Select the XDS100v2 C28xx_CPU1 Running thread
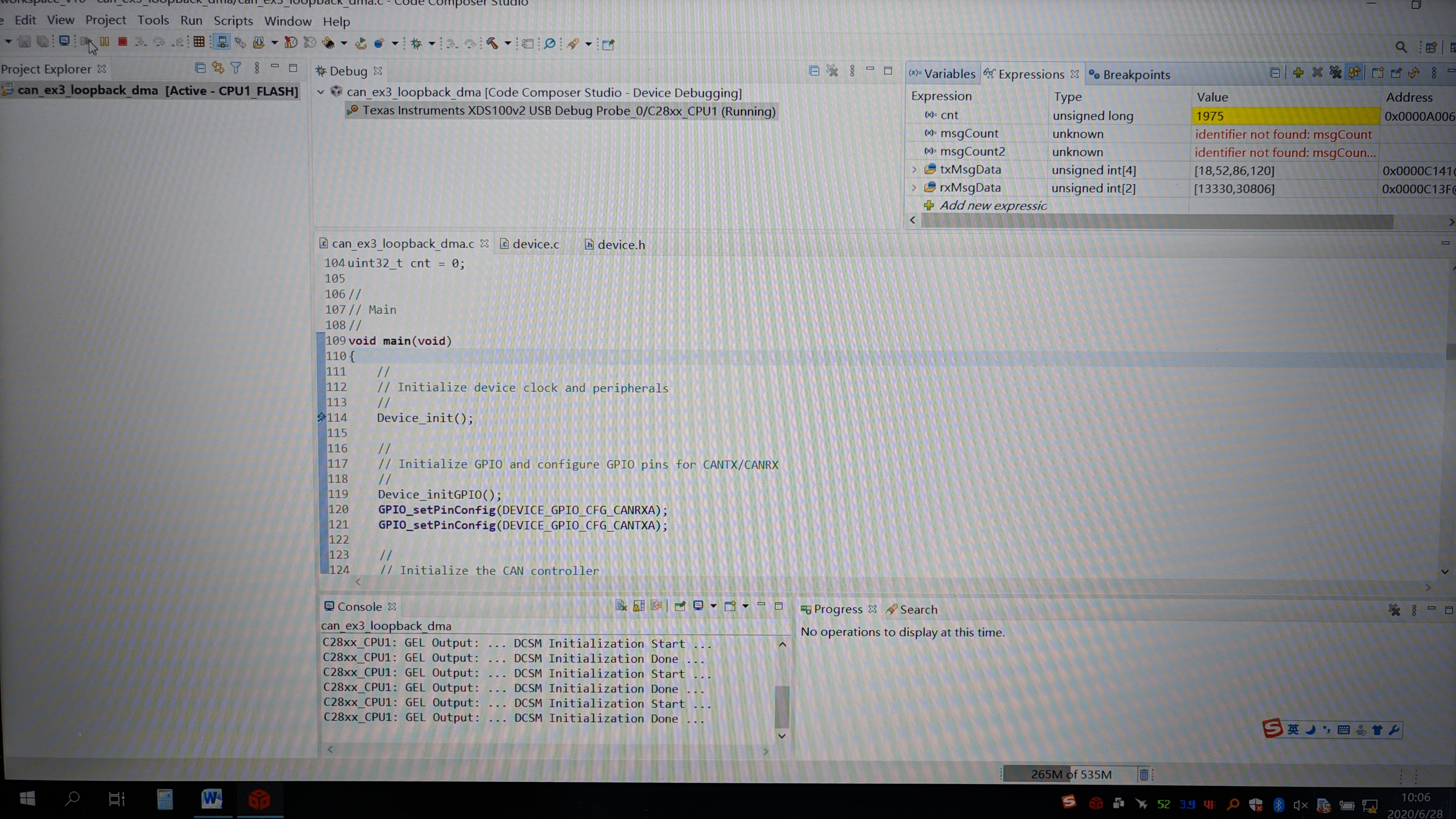This screenshot has height=819, width=1456. pyautogui.click(x=568, y=111)
